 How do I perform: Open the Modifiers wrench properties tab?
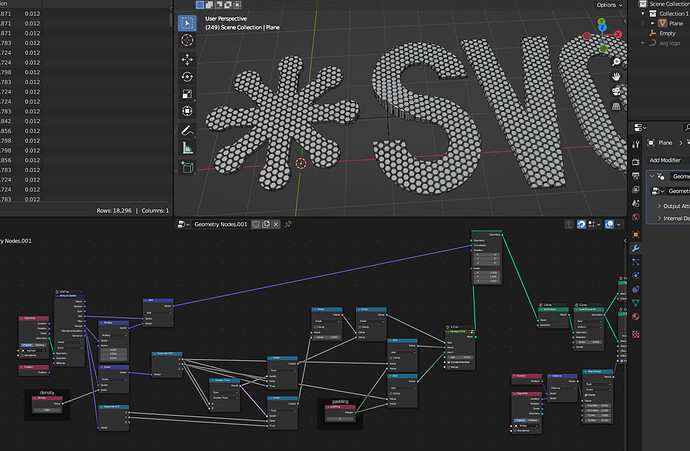[x=635, y=249]
